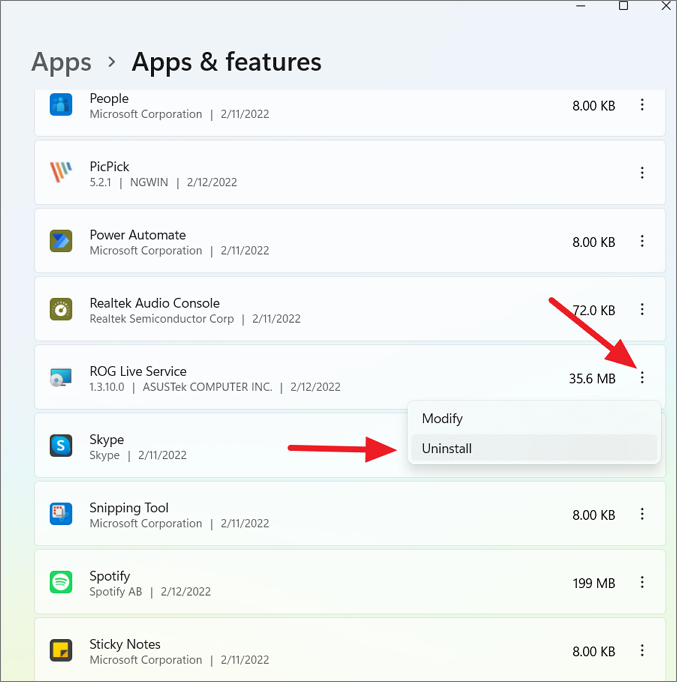
Task: Select the Skype app name
Action: coord(107,440)
